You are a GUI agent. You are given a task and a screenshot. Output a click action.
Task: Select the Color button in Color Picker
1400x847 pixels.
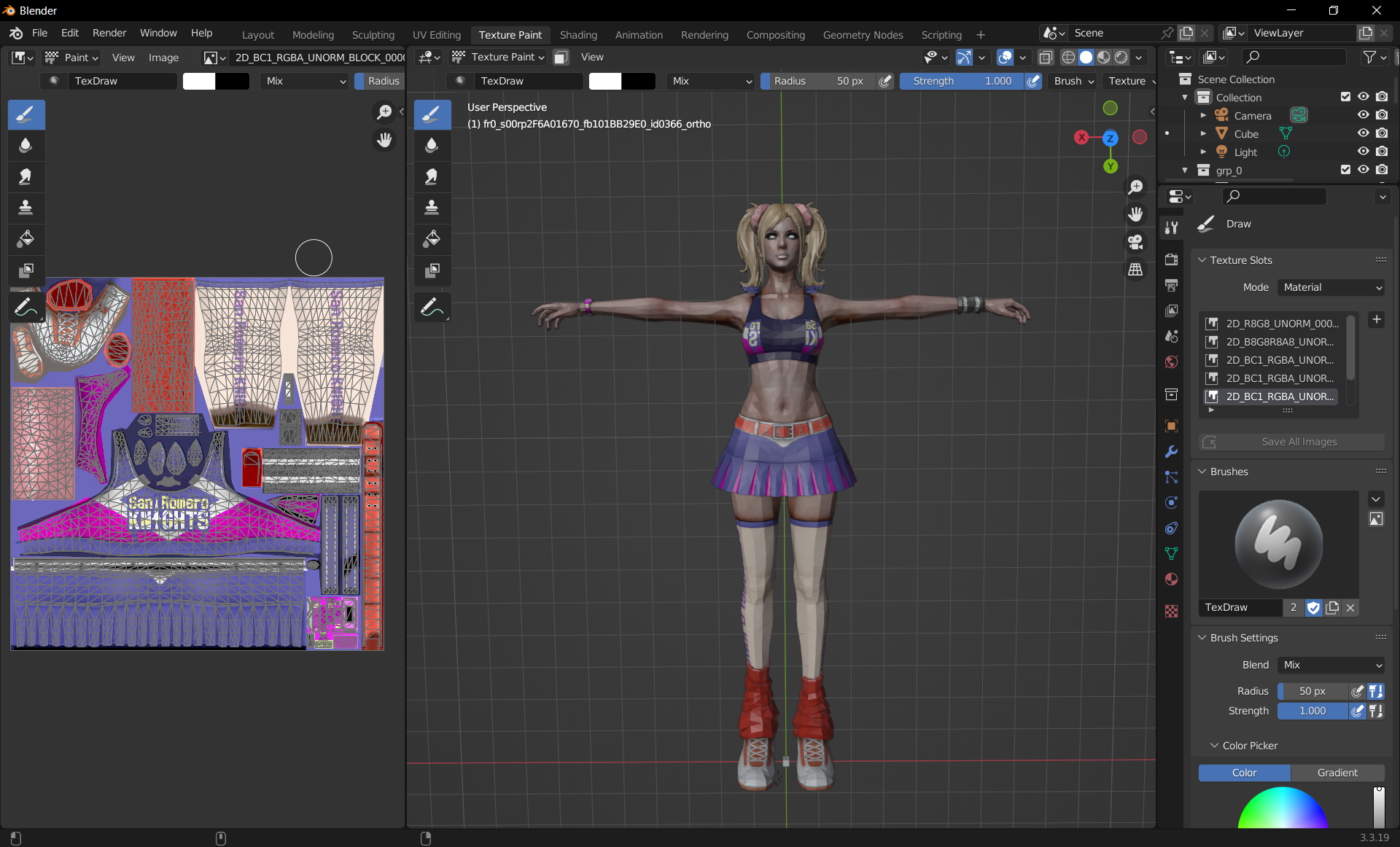tap(1244, 773)
